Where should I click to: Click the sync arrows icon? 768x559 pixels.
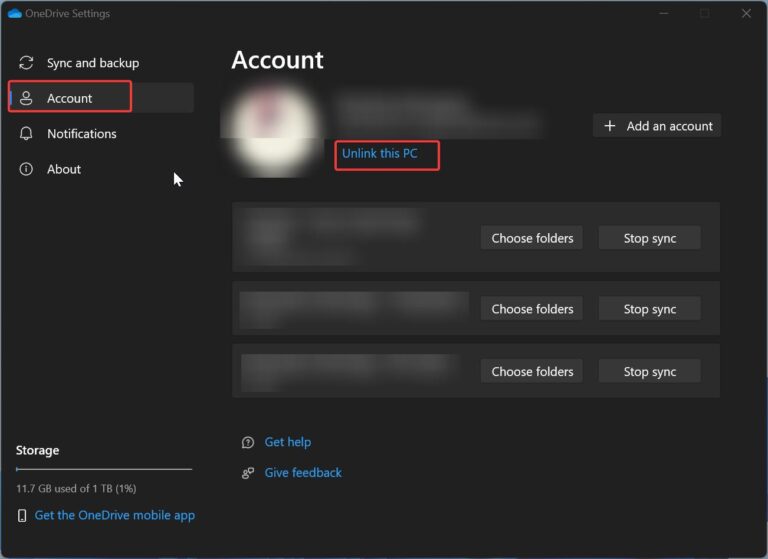tap(26, 63)
